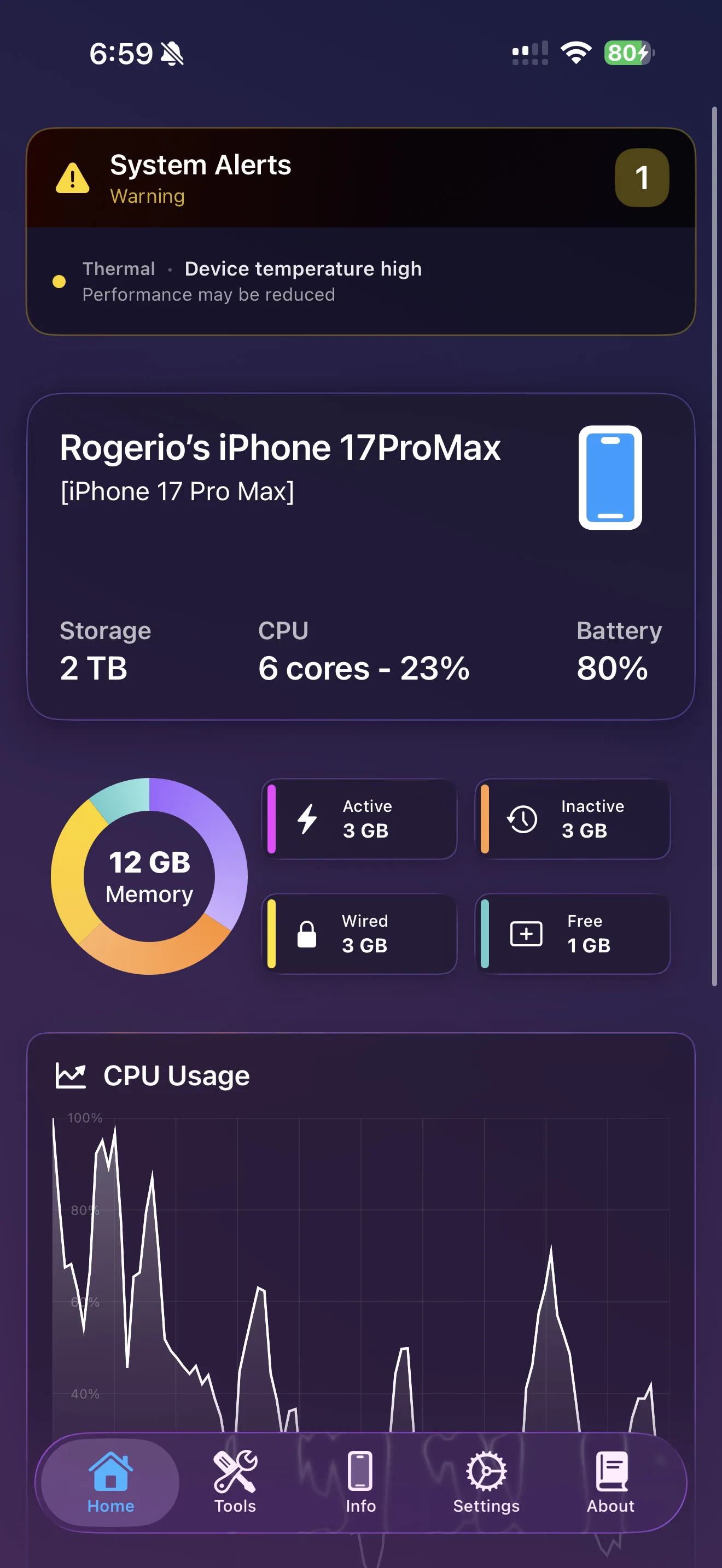722x1568 pixels.
Task: Tap the Device temperature high alert text
Action: [302, 268]
